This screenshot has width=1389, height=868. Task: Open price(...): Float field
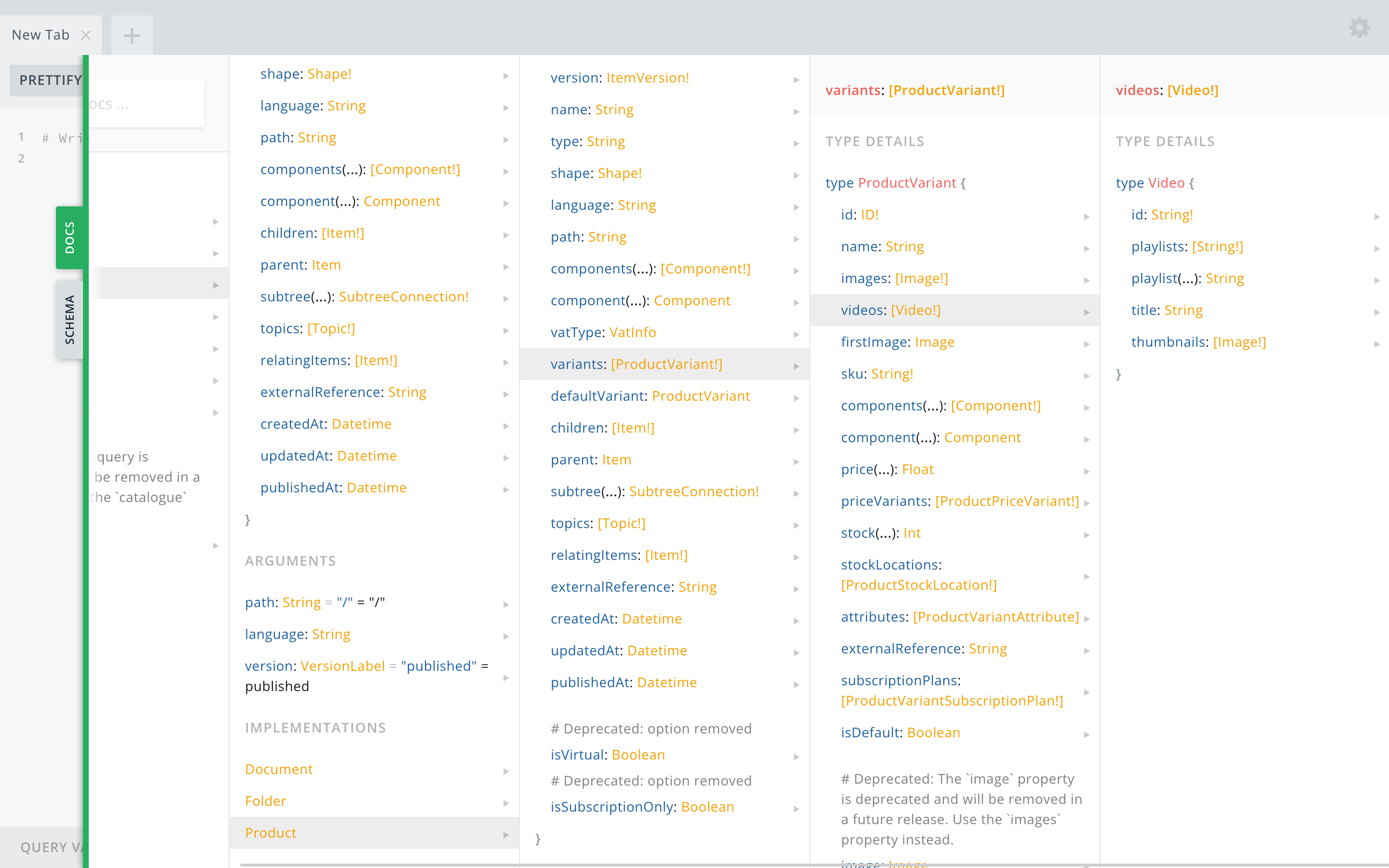click(x=955, y=470)
